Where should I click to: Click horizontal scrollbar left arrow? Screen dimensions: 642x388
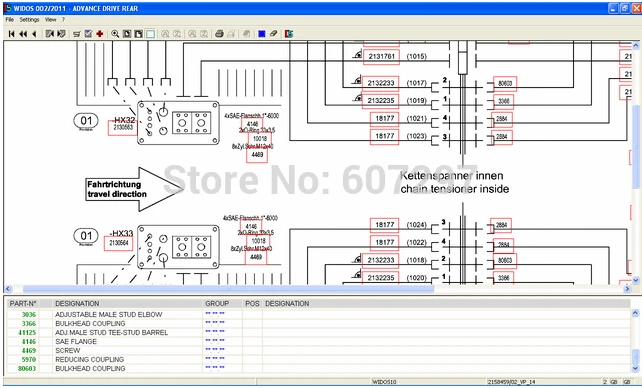[x=8, y=289]
